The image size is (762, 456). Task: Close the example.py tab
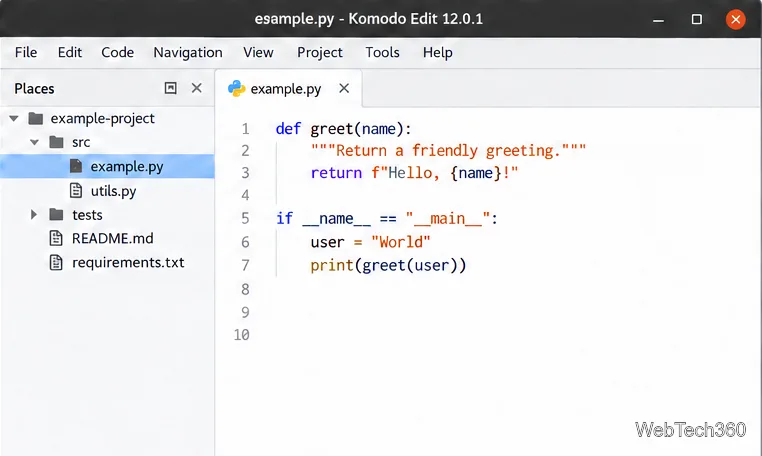point(344,88)
